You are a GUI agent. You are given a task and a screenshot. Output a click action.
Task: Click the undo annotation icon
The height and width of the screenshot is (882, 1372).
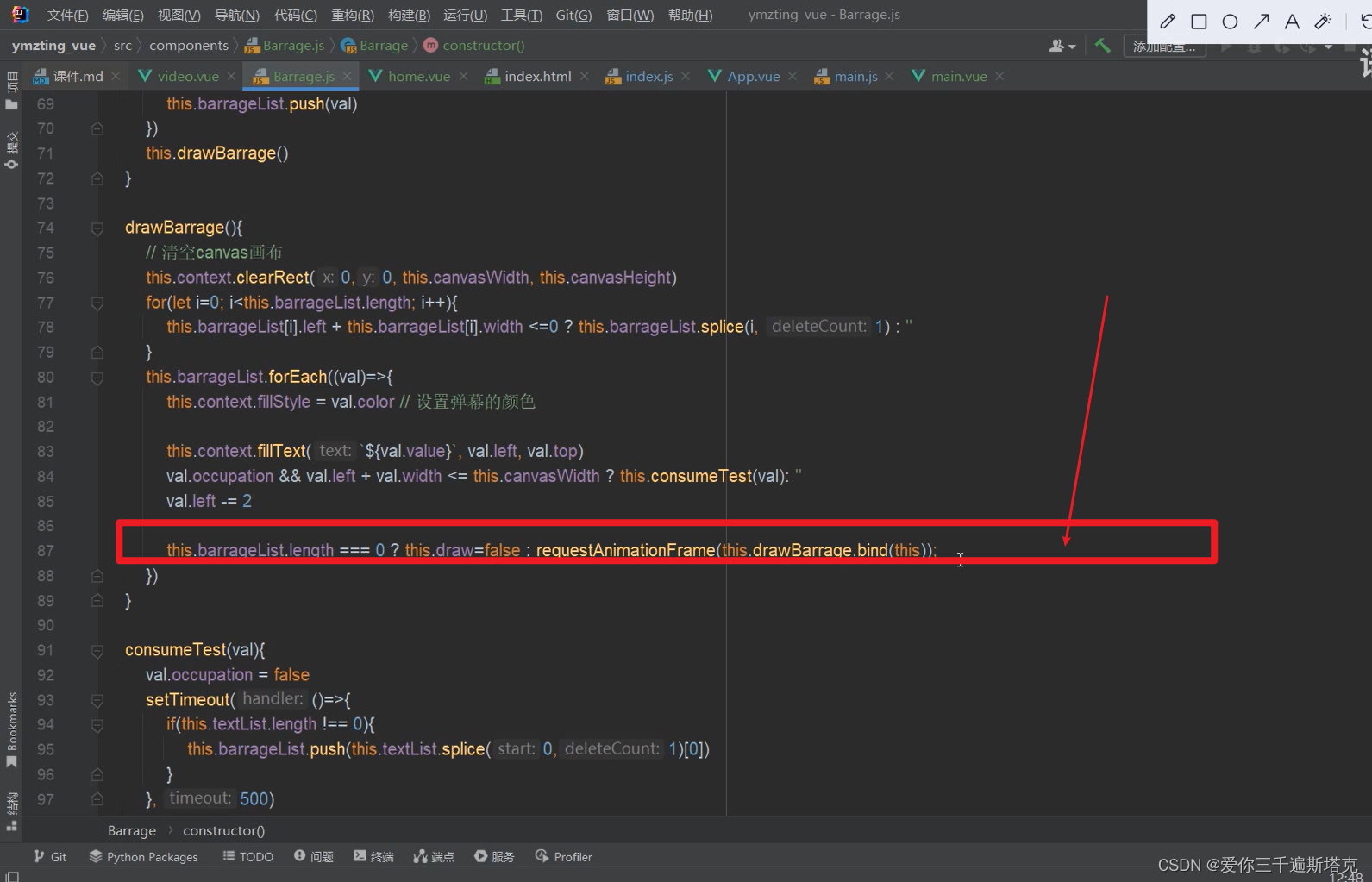pyautogui.click(x=1366, y=22)
